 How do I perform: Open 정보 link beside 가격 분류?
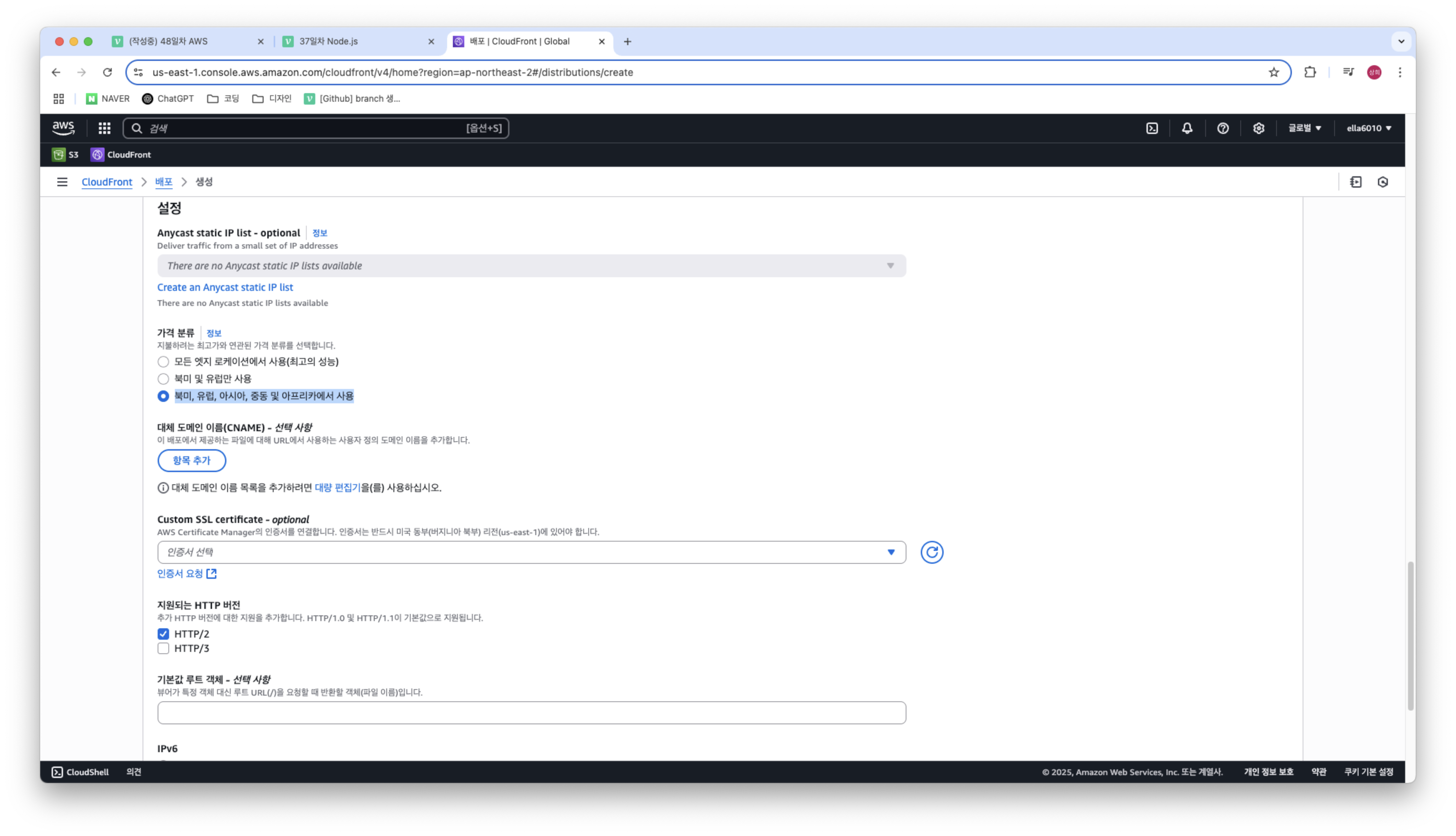pos(214,333)
